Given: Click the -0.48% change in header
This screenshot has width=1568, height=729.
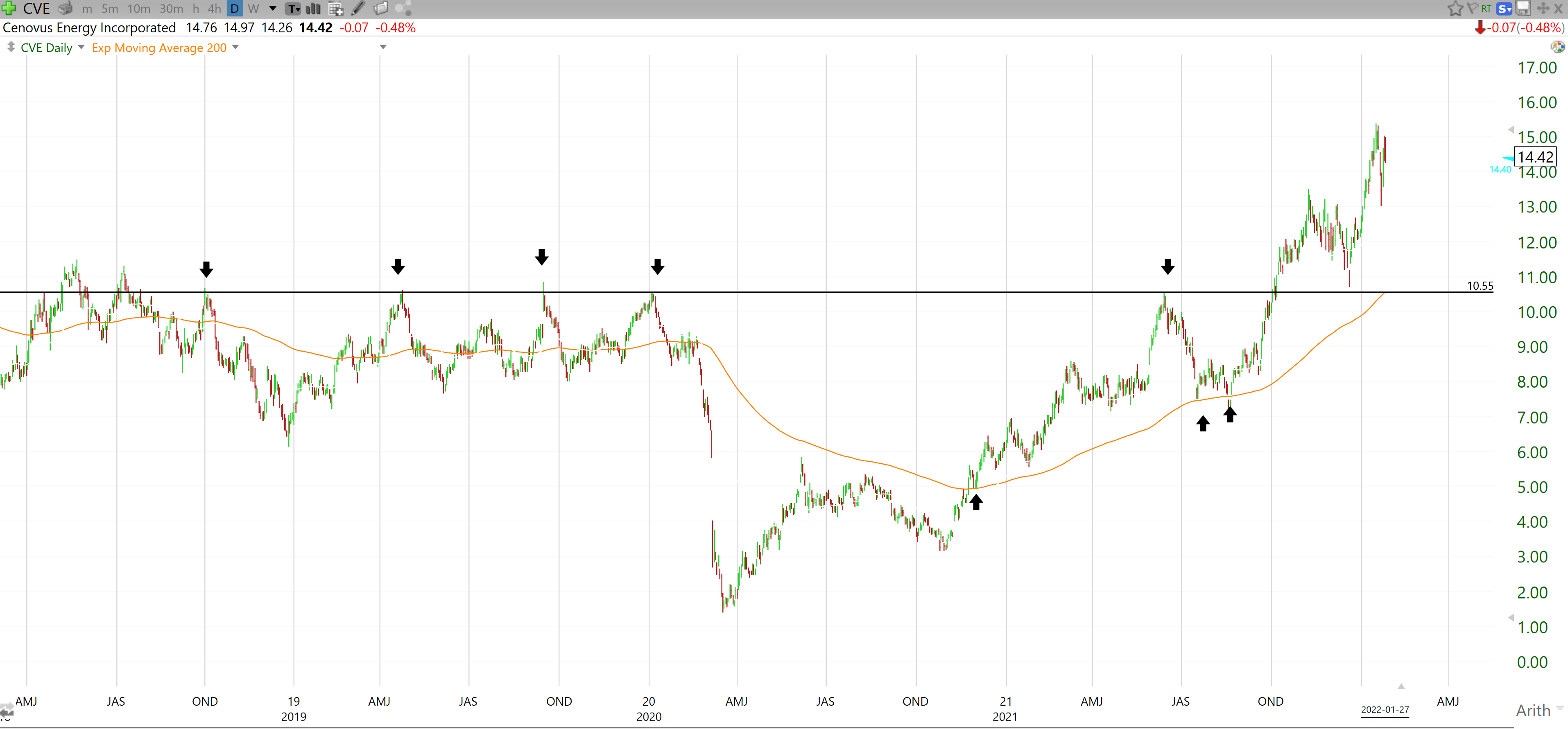Looking at the screenshot, I should click(x=395, y=28).
